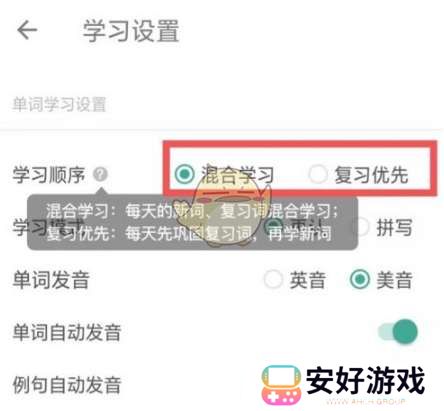Select 拼写 as the learning mode

[x=361, y=227]
